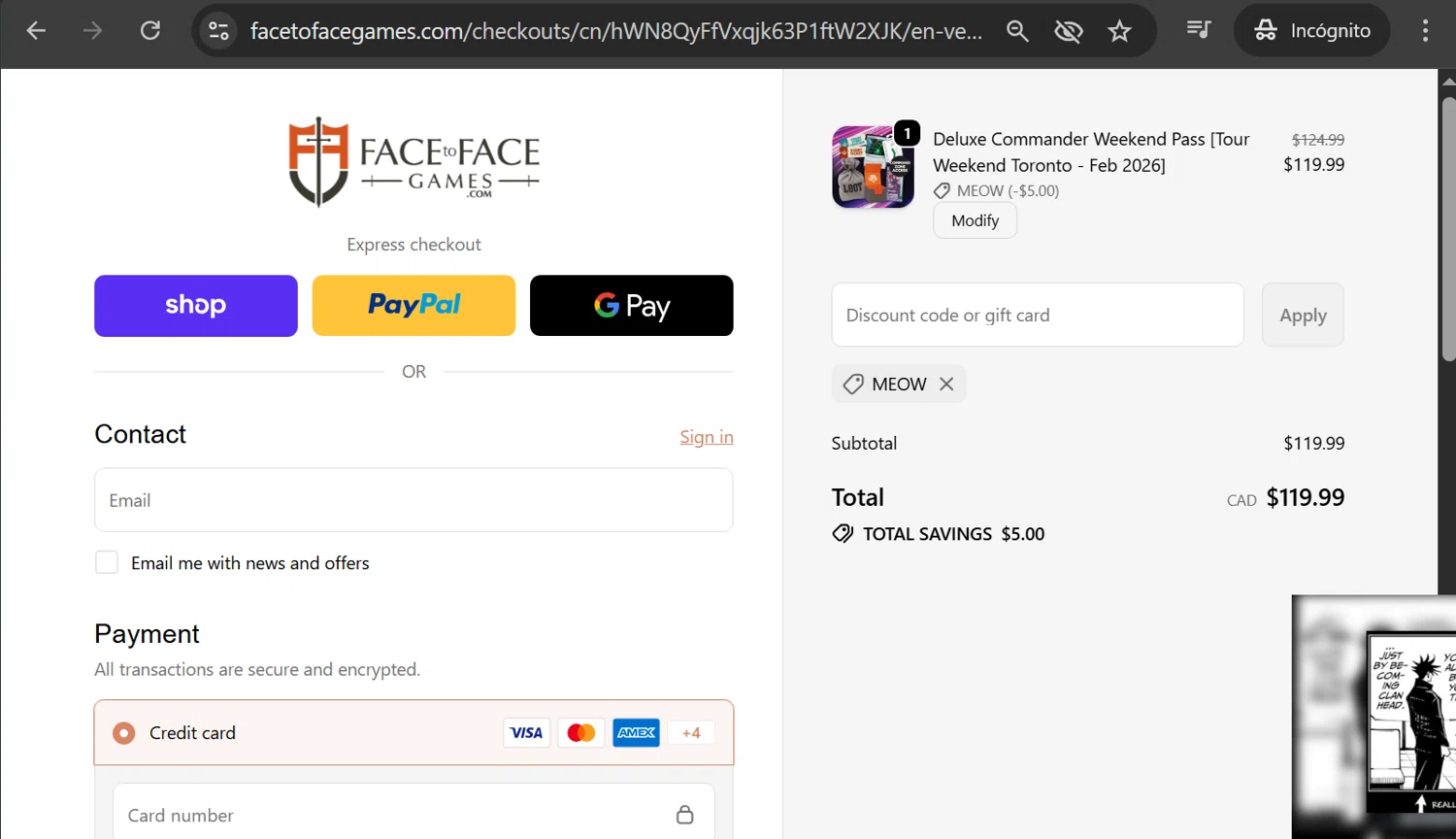Screen dimensions: 1456x839
Task: Bookmark this page with the star icon
Action: pyautogui.click(x=1120, y=31)
